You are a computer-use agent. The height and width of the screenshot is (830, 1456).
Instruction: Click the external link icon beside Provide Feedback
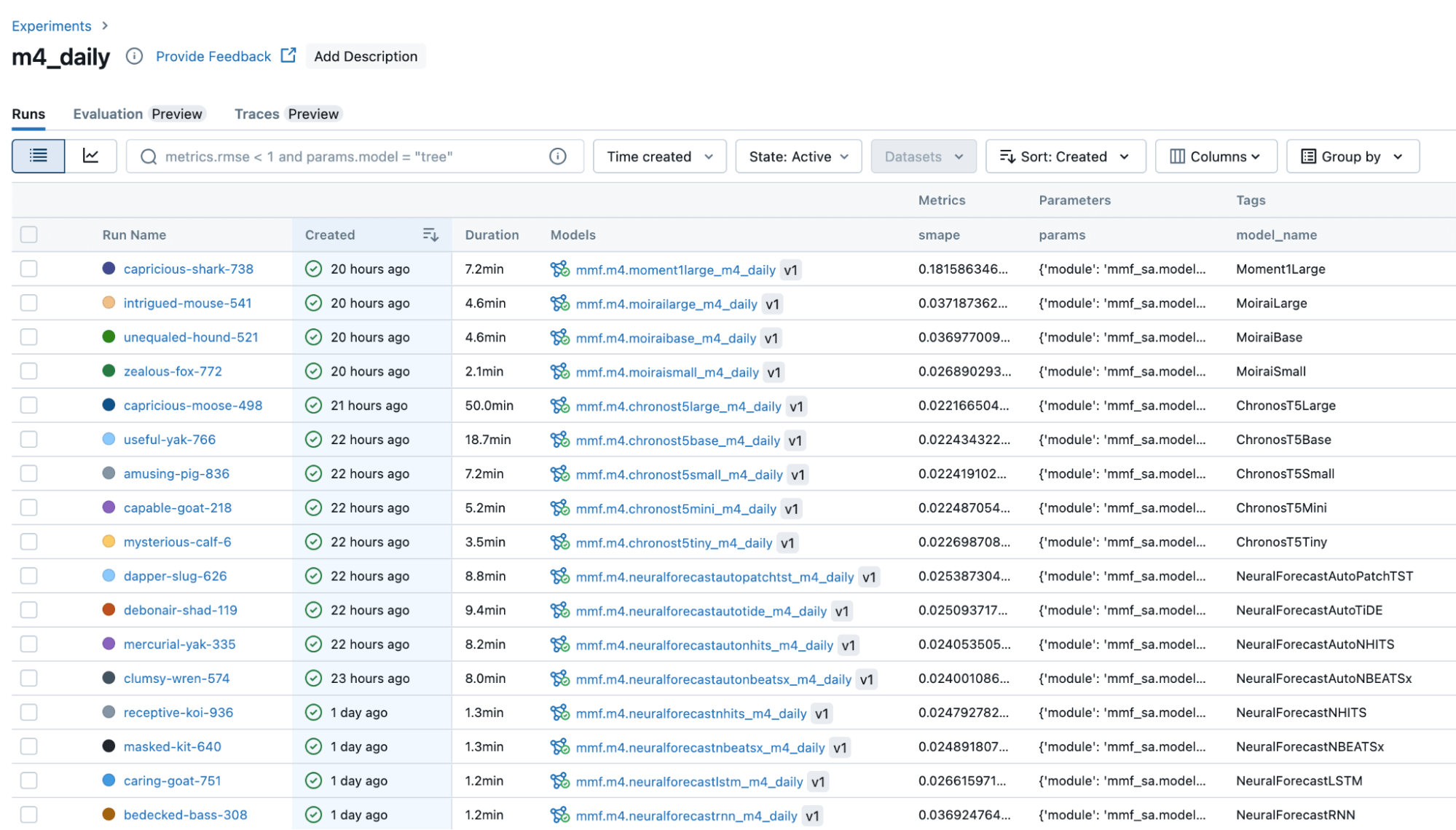click(288, 55)
